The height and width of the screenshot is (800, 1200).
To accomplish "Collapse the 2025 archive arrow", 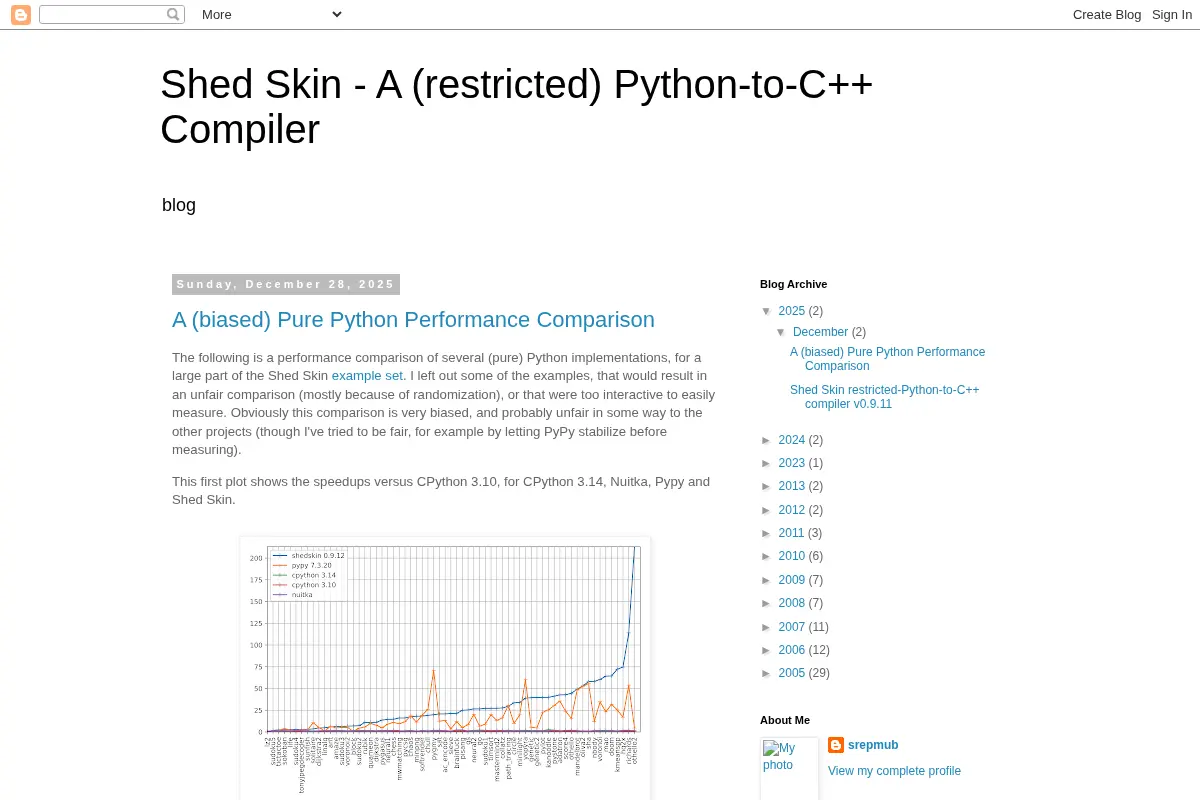I will click(x=767, y=311).
